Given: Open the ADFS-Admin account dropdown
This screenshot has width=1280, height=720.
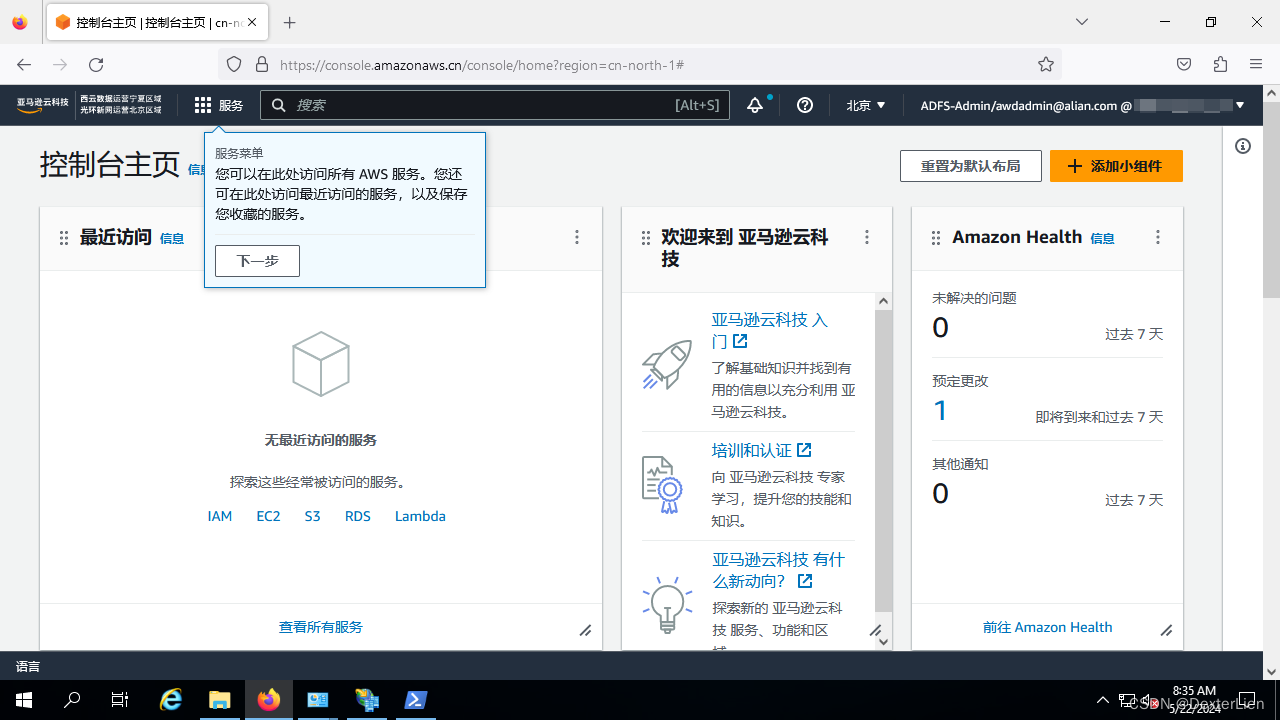Looking at the screenshot, I should (1083, 105).
